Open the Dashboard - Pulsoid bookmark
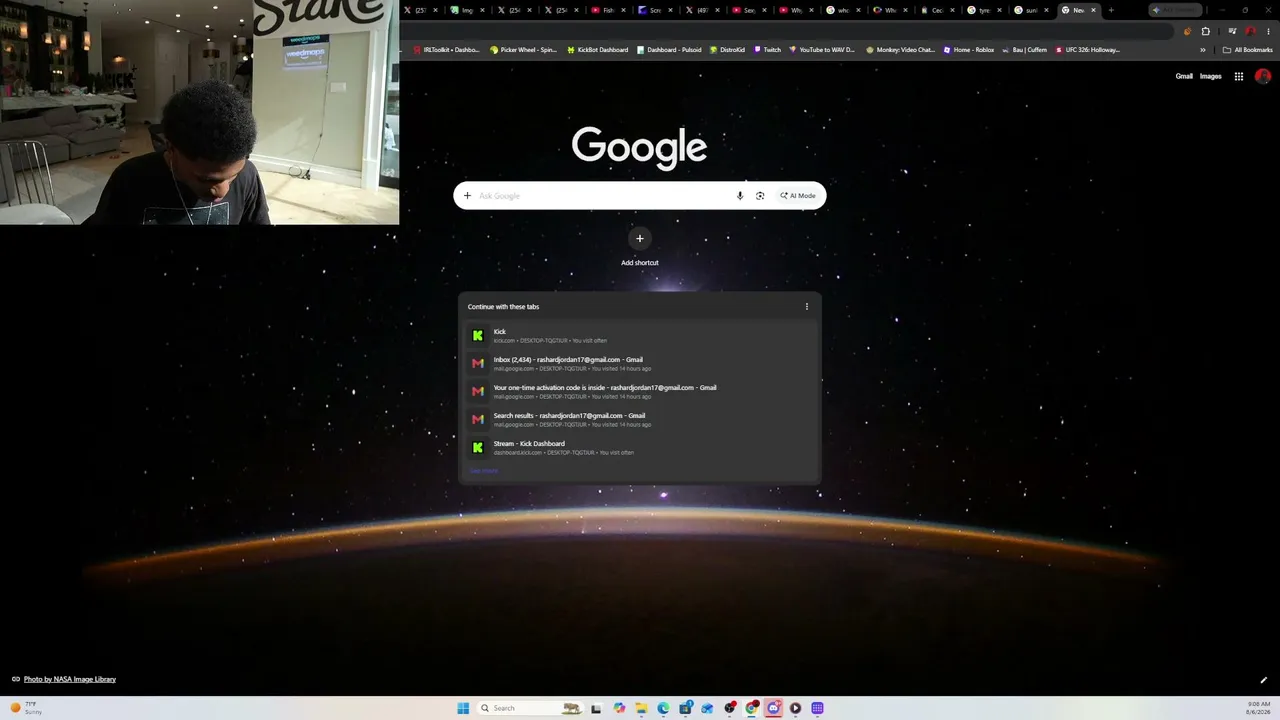 point(669,50)
